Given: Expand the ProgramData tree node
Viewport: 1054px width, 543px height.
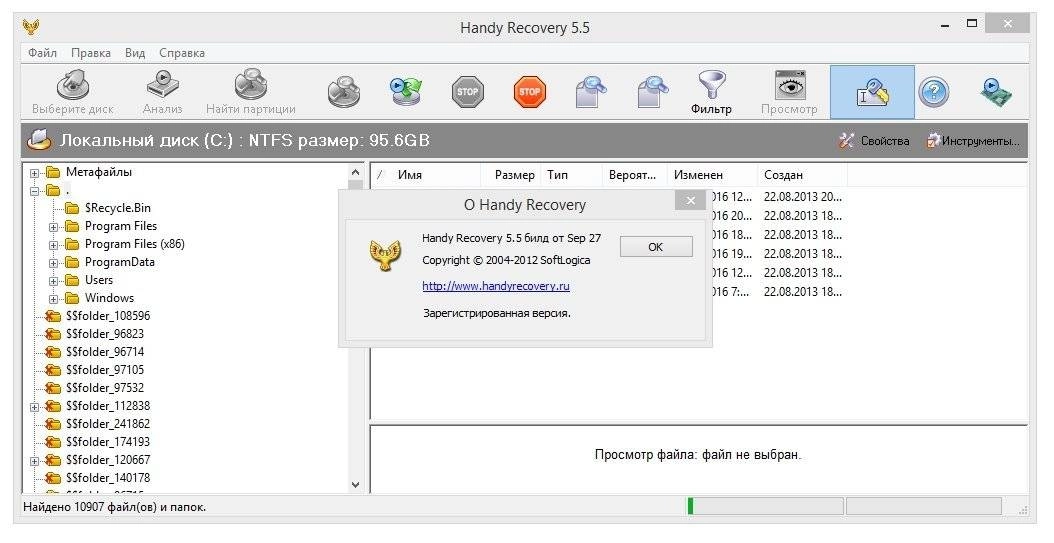Looking at the screenshot, I should point(53,263).
